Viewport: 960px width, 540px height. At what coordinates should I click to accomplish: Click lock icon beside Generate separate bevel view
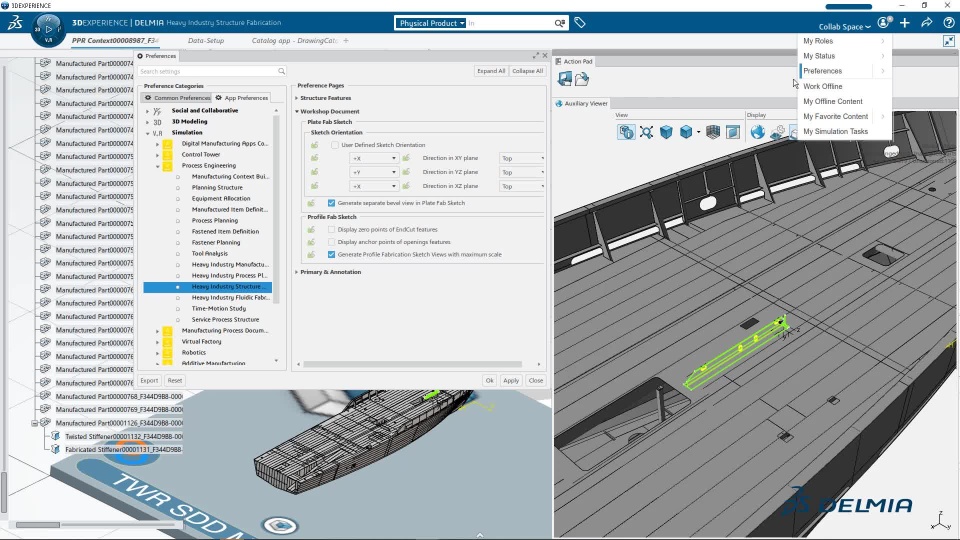tap(311, 203)
